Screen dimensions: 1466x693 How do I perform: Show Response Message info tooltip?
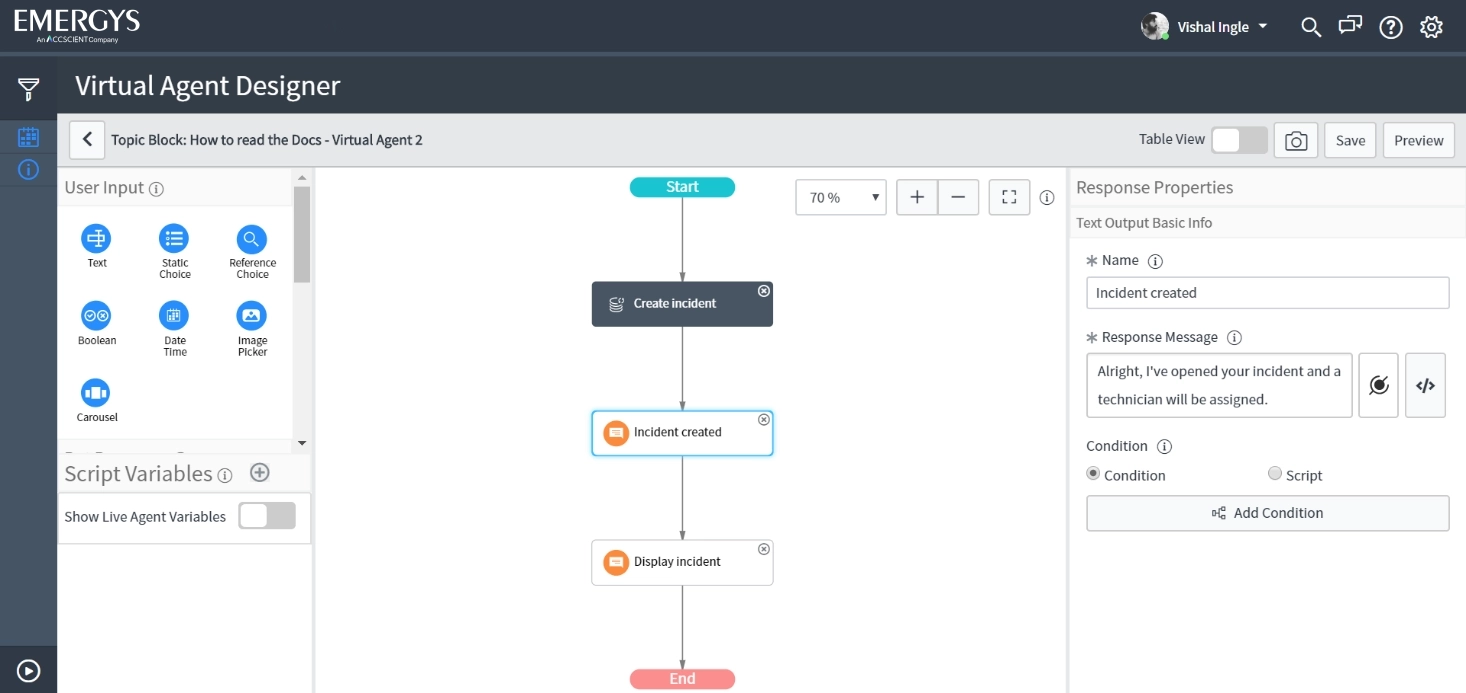(1234, 338)
